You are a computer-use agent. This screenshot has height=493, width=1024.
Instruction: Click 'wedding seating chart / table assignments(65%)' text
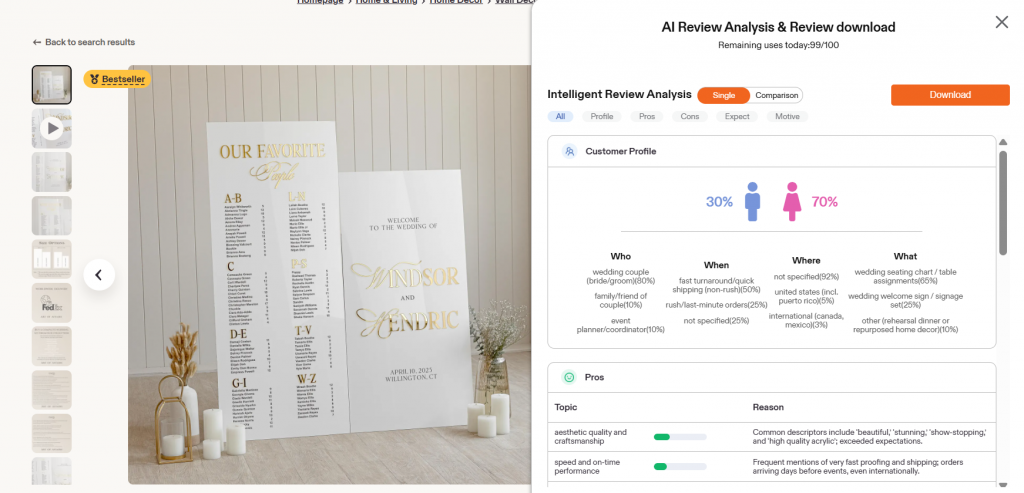pyautogui.click(x=905, y=276)
